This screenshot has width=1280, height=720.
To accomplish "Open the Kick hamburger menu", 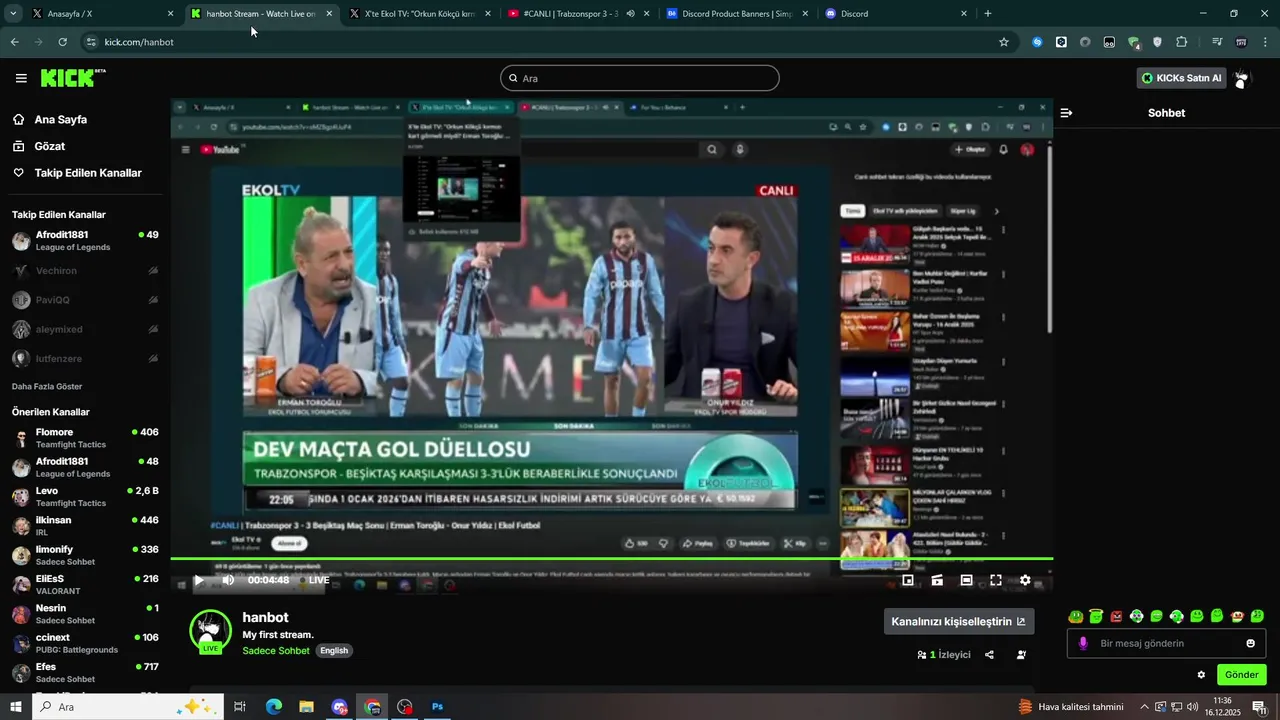I will (x=21, y=78).
